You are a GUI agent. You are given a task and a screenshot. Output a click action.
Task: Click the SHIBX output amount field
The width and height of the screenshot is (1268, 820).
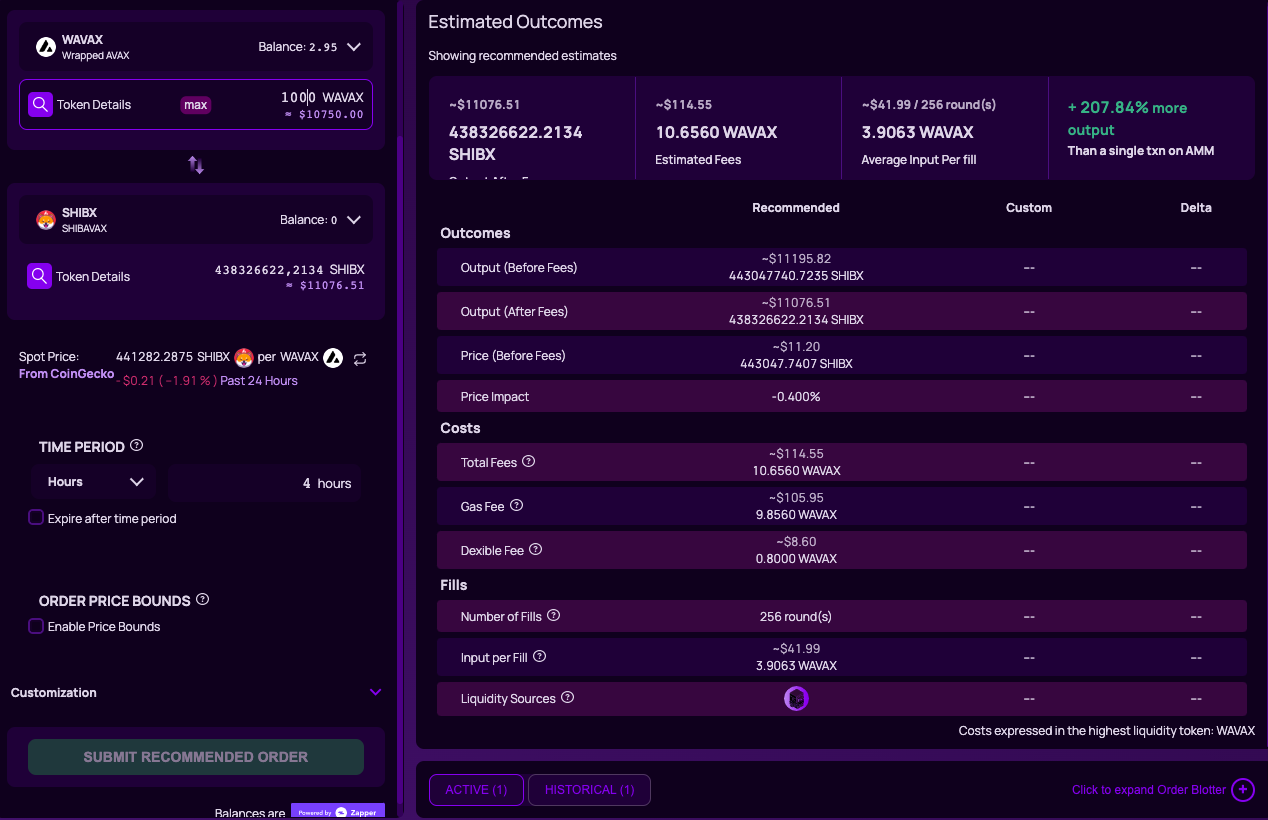[290, 270]
